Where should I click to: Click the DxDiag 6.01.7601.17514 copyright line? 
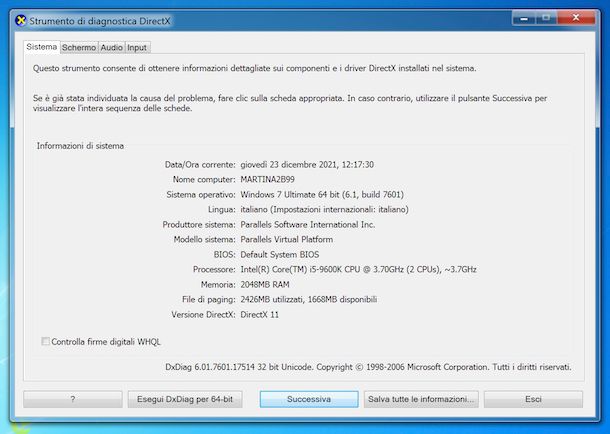[368, 367]
